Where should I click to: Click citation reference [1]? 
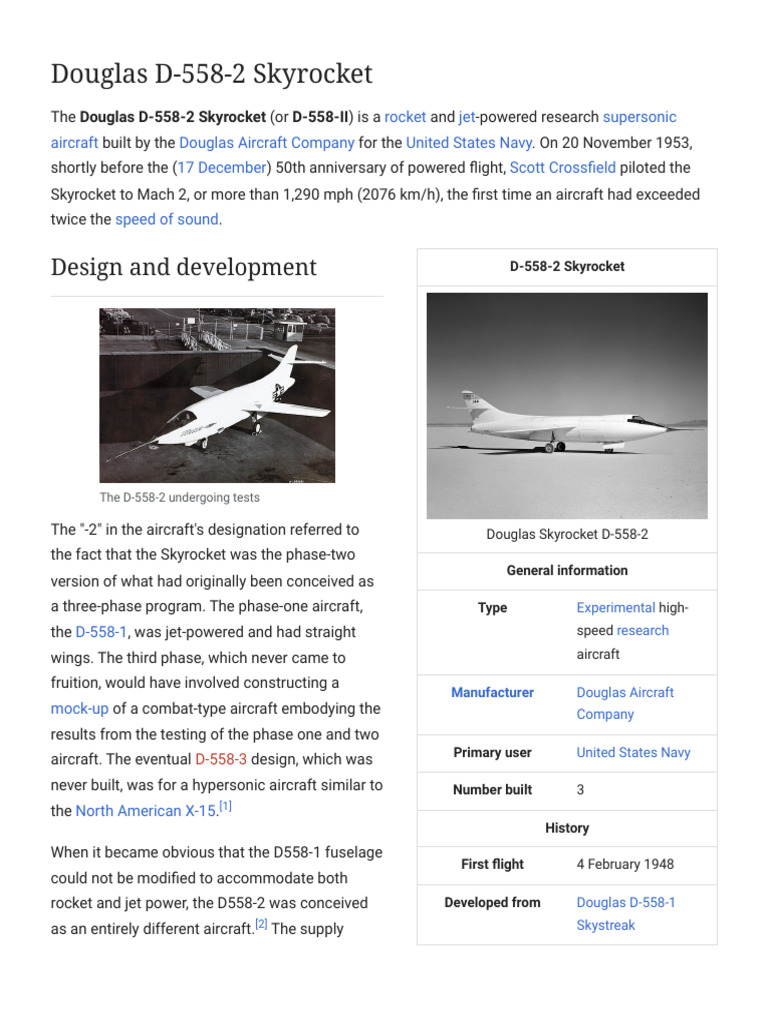pos(225,807)
